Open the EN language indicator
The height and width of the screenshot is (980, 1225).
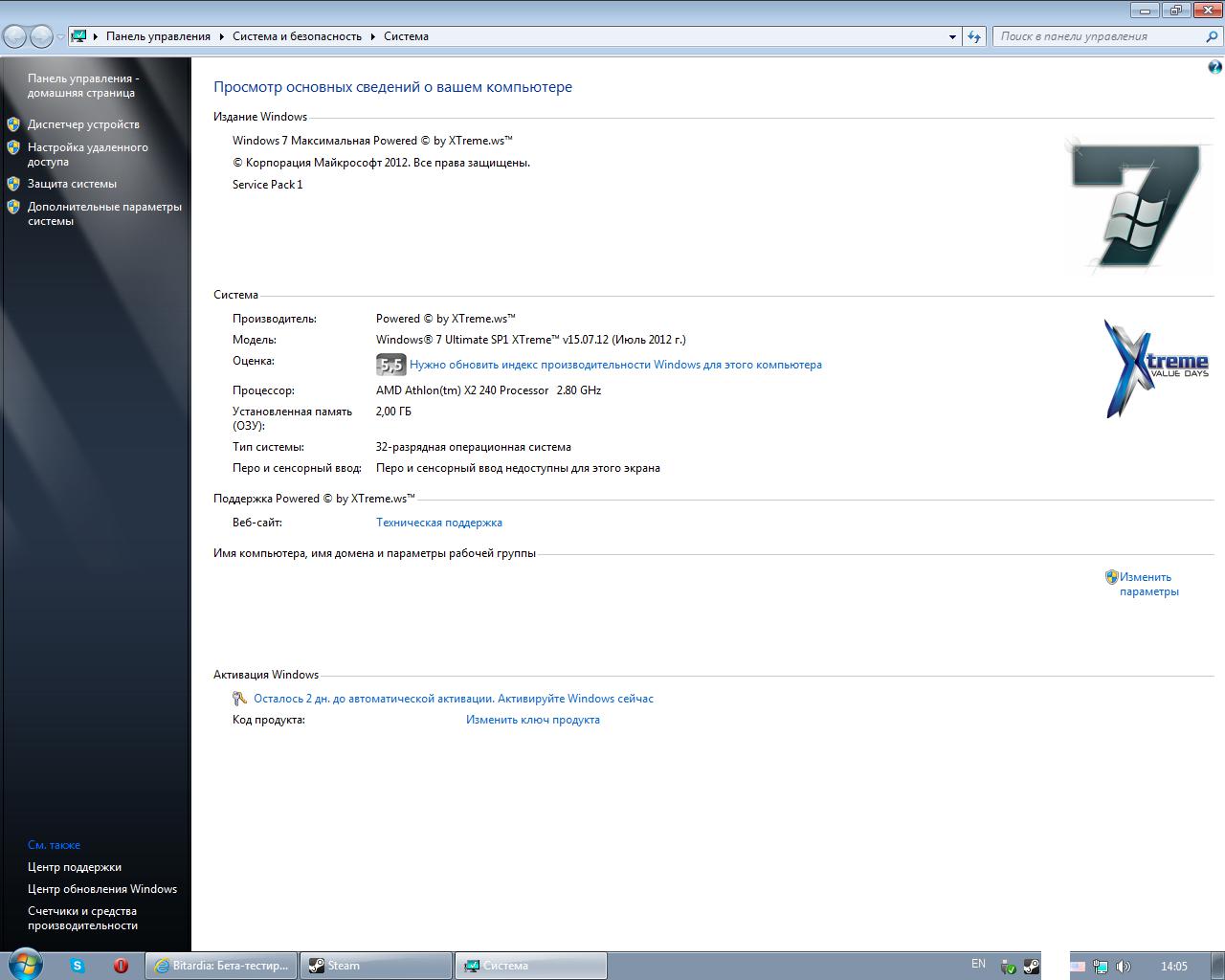(978, 964)
